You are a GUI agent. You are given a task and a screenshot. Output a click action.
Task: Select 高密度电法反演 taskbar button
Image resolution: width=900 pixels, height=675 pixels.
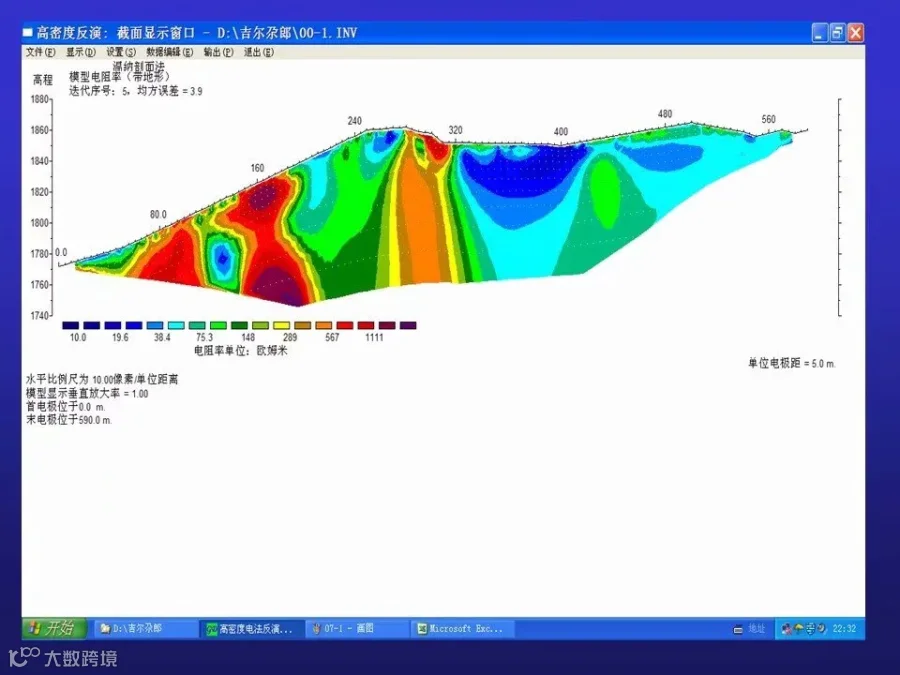[251, 629]
